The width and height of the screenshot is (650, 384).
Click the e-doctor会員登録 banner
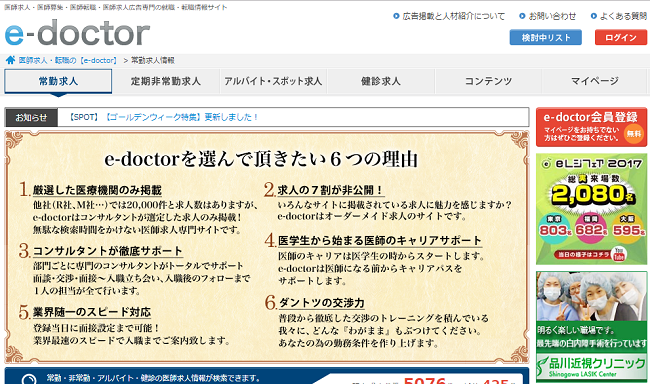(x=591, y=127)
